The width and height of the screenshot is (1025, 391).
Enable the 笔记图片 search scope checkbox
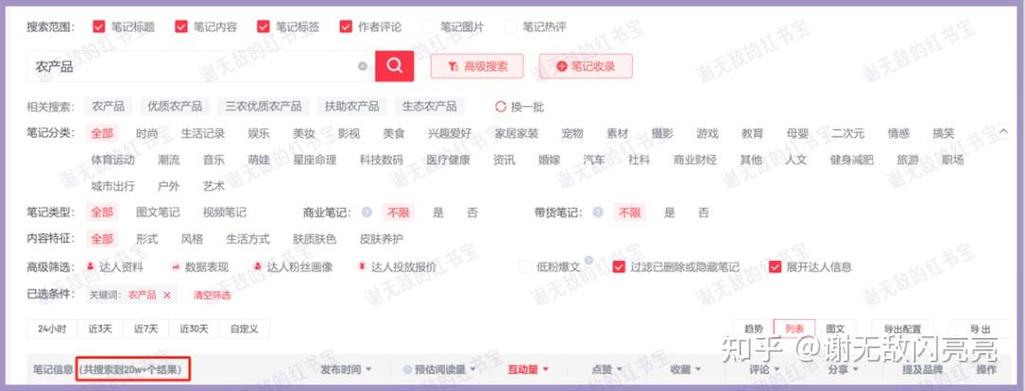tap(428, 27)
